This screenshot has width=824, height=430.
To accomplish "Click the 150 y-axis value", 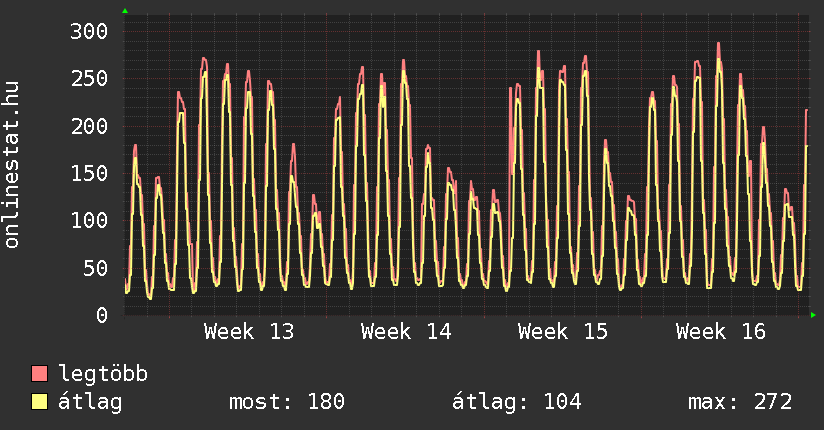I will pos(88,173).
